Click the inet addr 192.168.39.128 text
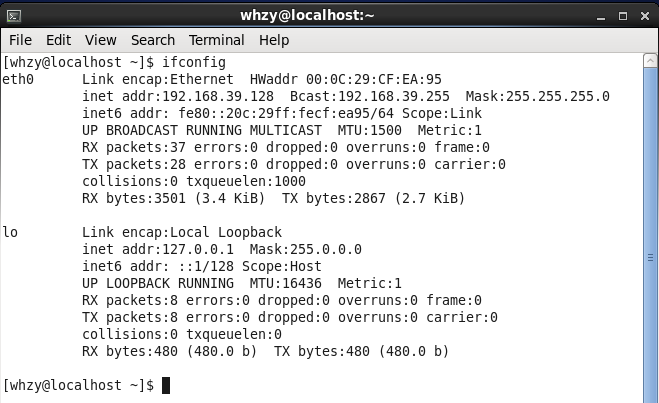The height and width of the screenshot is (403, 659). pos(178,96)
